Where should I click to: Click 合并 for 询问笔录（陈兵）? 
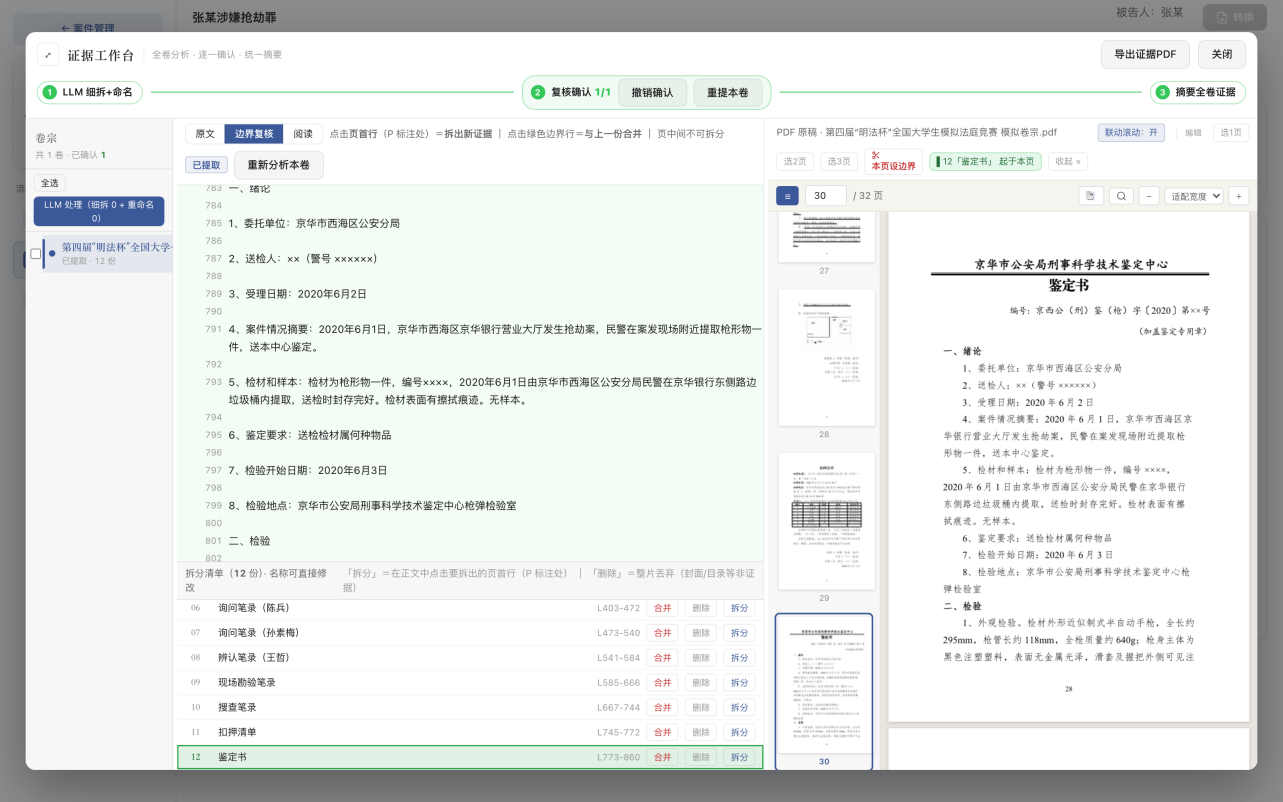pos(662,608)
